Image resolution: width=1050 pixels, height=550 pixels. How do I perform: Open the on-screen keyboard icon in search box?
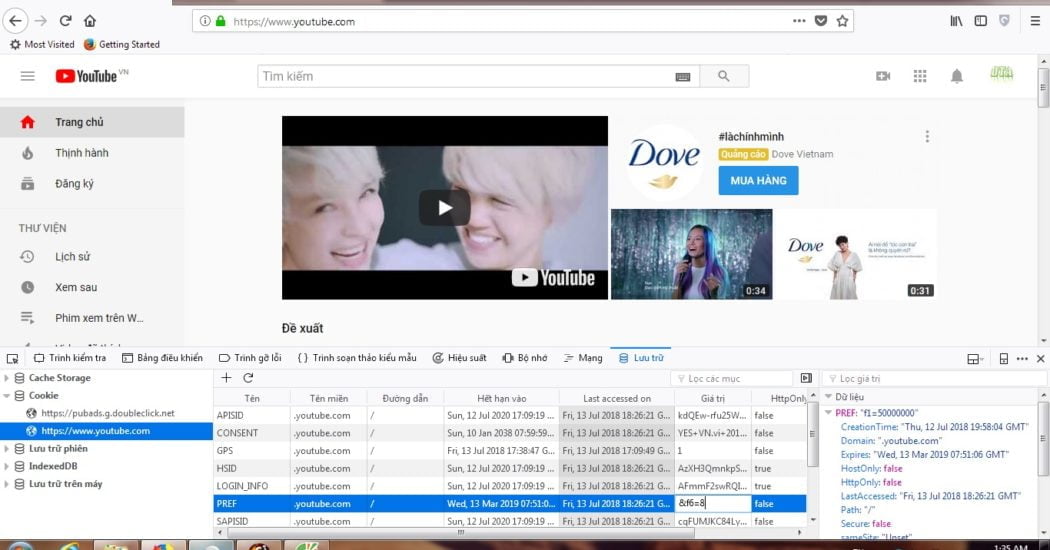(x=682, y=76)
